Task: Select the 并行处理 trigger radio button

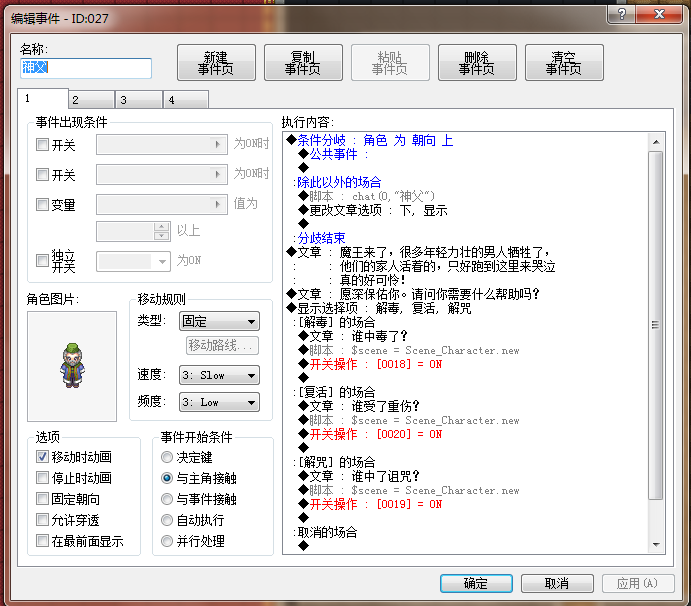Action: (167, 541)
